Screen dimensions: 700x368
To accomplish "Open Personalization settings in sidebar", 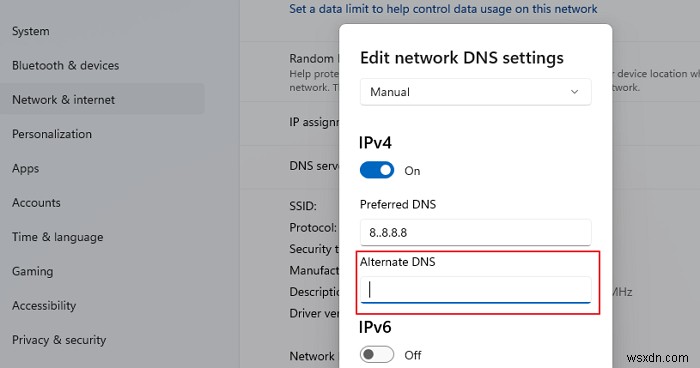I will (x=52, y=134).
